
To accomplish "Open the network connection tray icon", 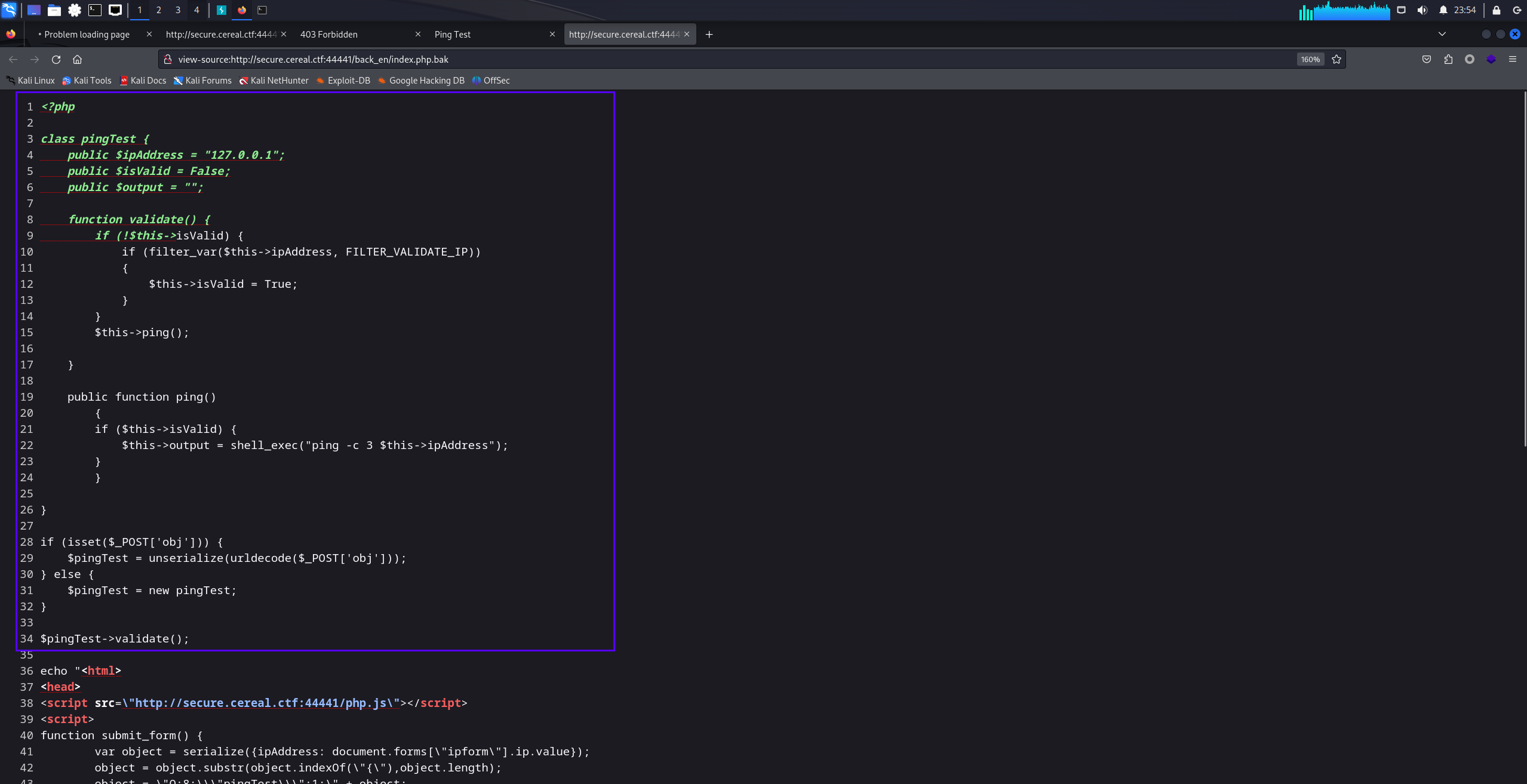I will (x=1402, y=10).
